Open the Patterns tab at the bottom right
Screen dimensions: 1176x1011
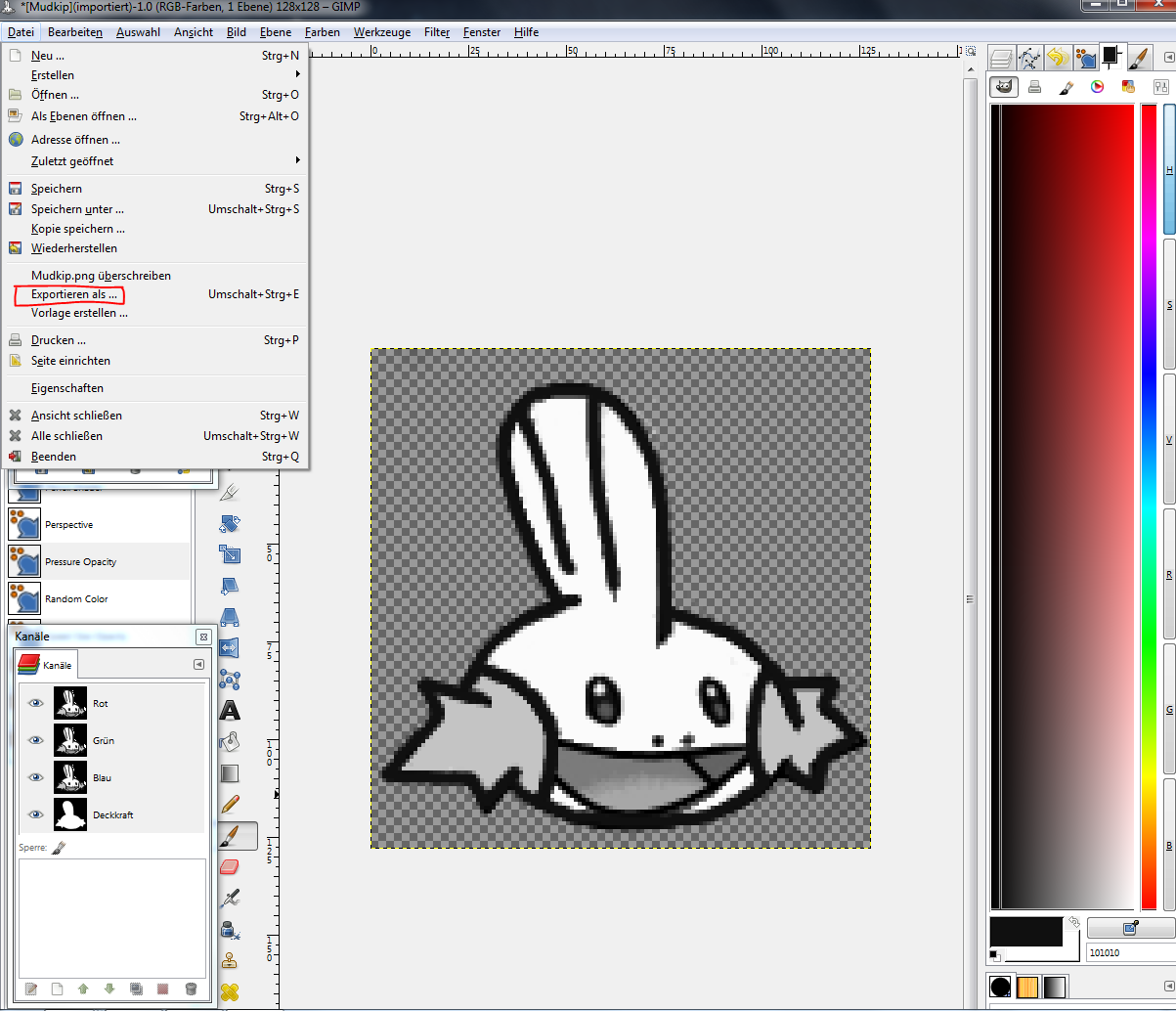pyautogui.click(x=1027, y=988)
